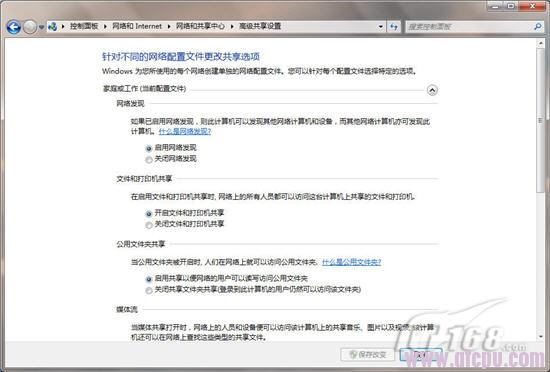Viewport: 550px width, 372px height.
Task: Click the 针对不同的网络配置文件更改共享选项 heading
Action: point(181,56)
